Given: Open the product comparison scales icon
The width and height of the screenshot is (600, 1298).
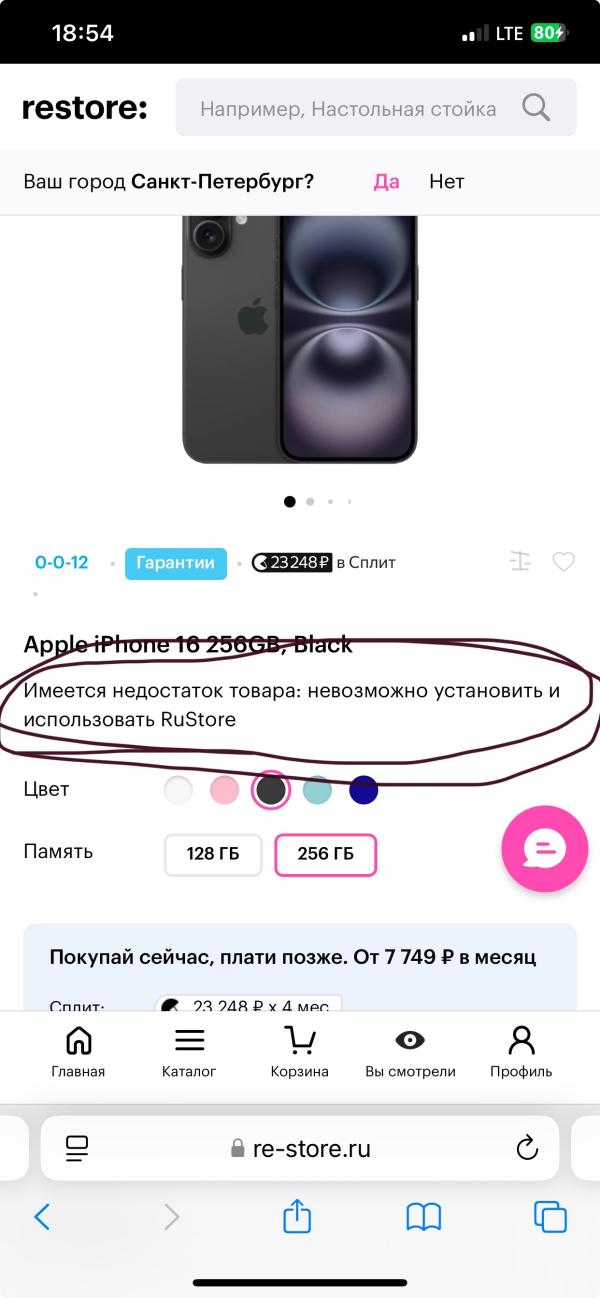Looking at the screenshot, I should [520, 561].
